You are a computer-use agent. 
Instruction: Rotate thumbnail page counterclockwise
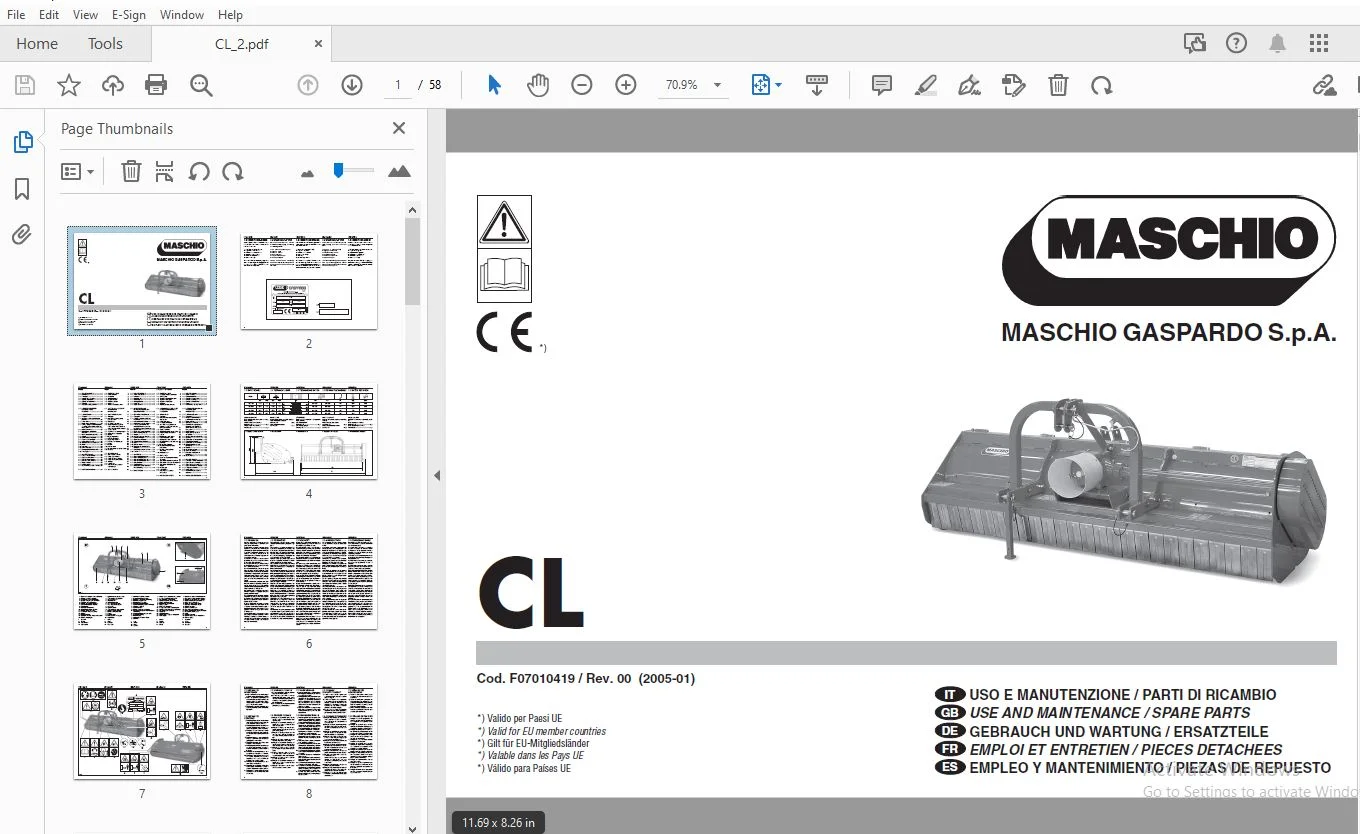click(x=199, y=172)
